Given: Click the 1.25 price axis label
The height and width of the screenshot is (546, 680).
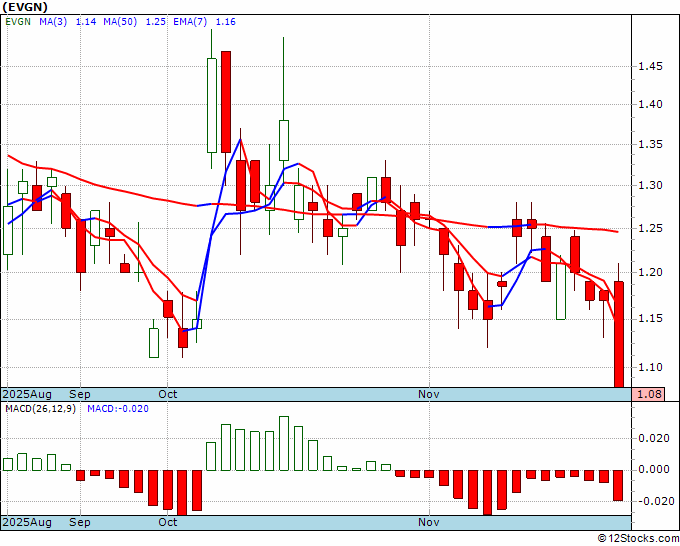Looking at the screenshot, I should (x=650, y=228).
